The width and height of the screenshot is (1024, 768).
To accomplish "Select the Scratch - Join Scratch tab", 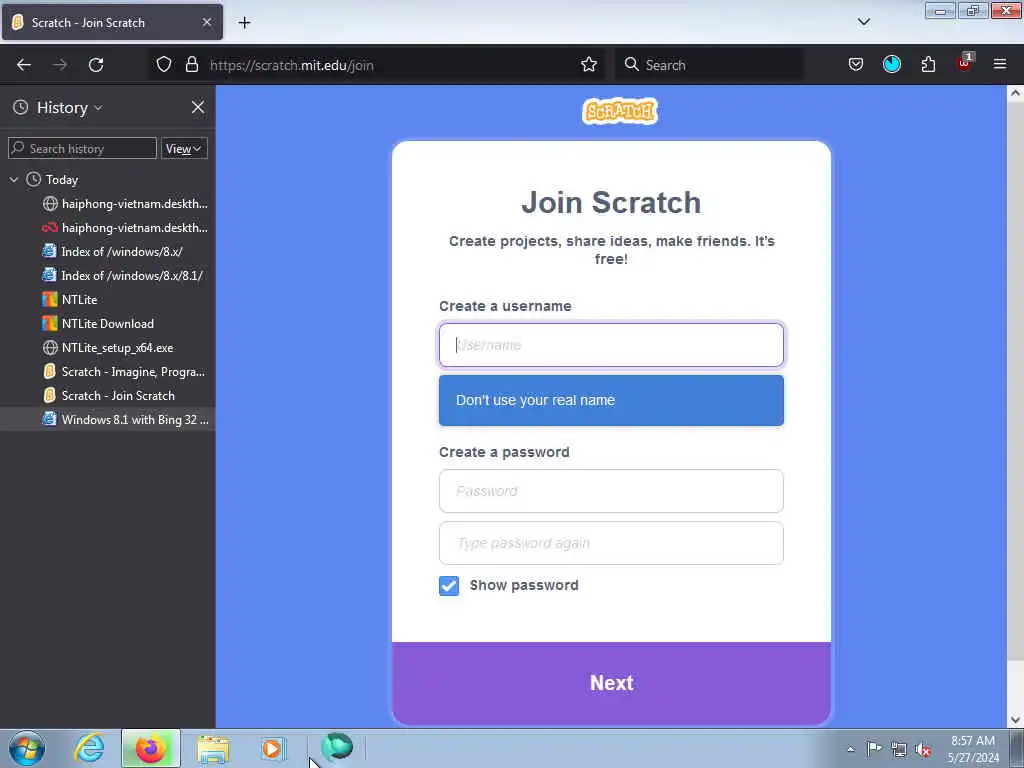I will click(112, 23).
